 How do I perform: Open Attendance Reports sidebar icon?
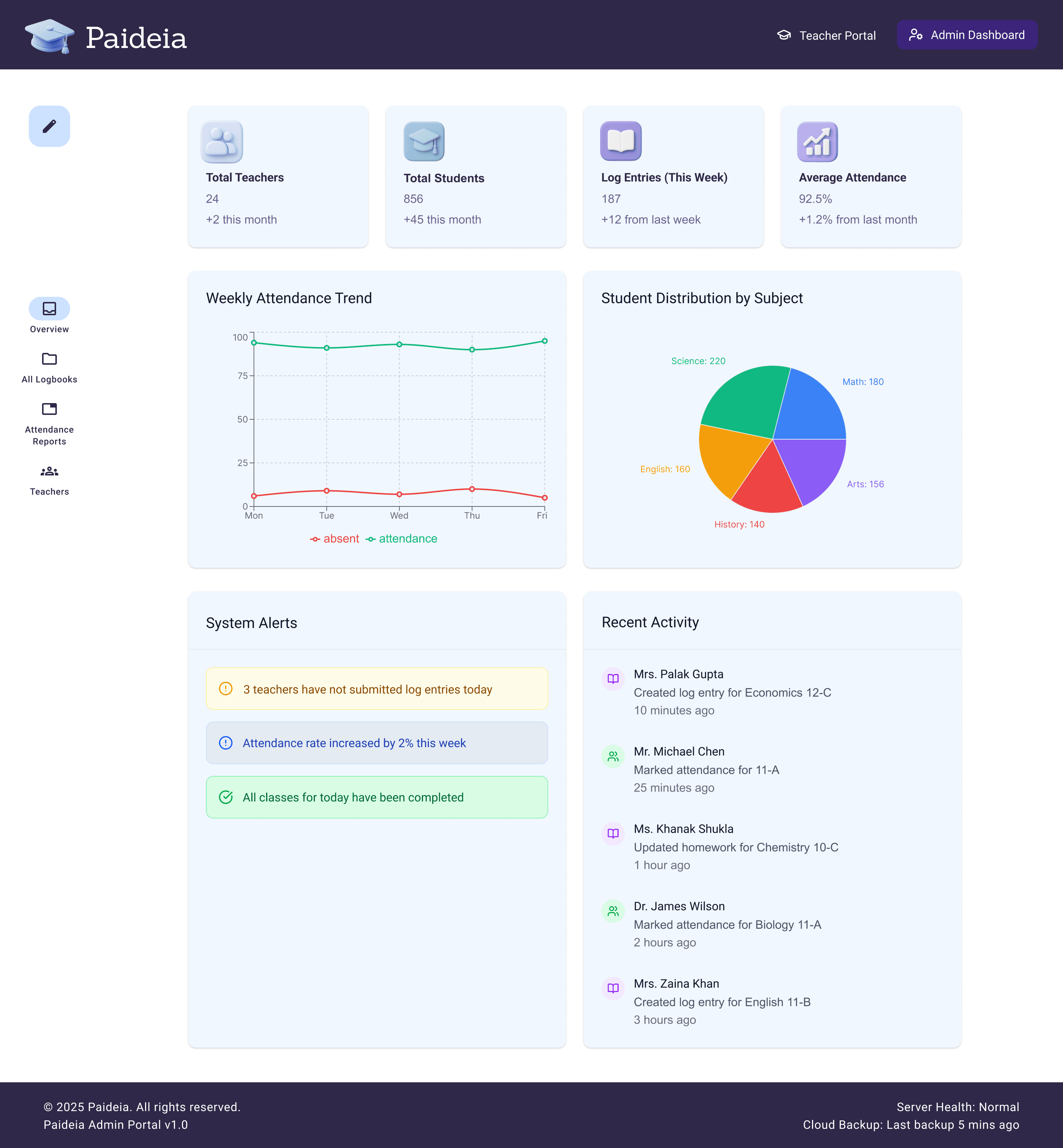(x=49, y=409)
